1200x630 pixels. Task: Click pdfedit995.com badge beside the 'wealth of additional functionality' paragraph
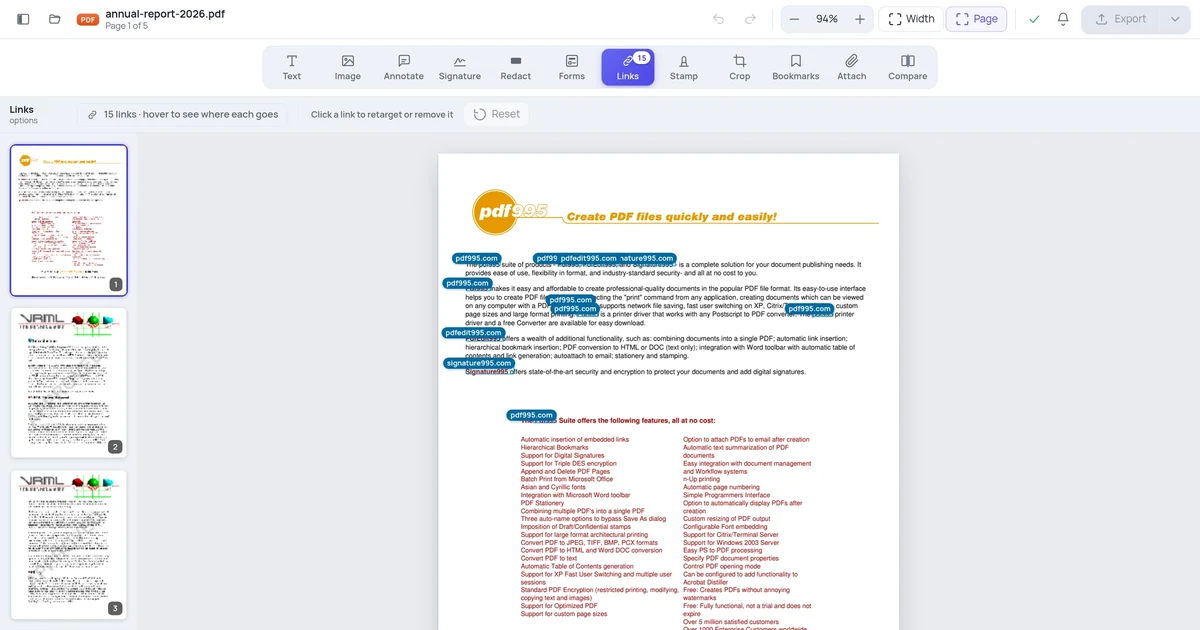473,333
